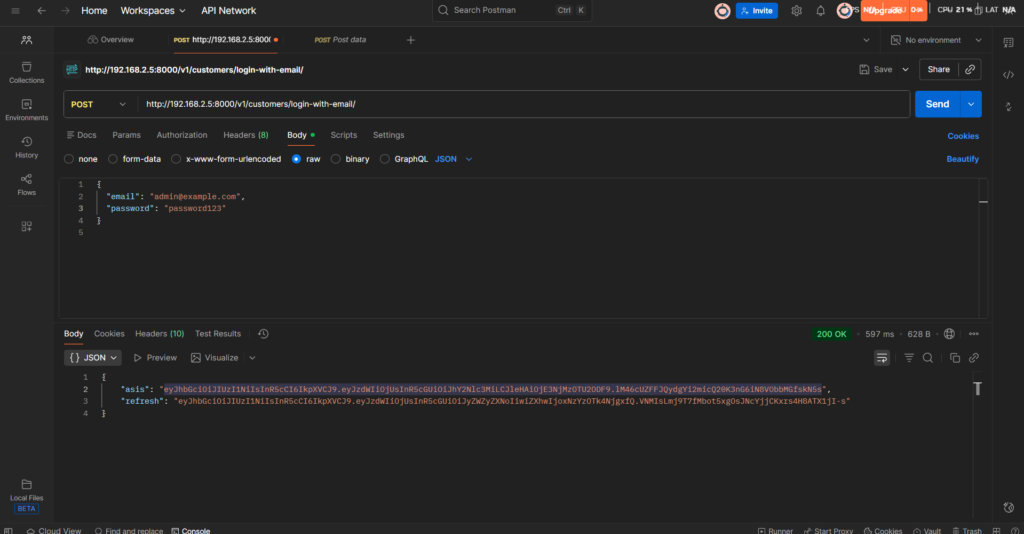
Task: Open the No environment selector dropdown
Action: click(931, 40)
